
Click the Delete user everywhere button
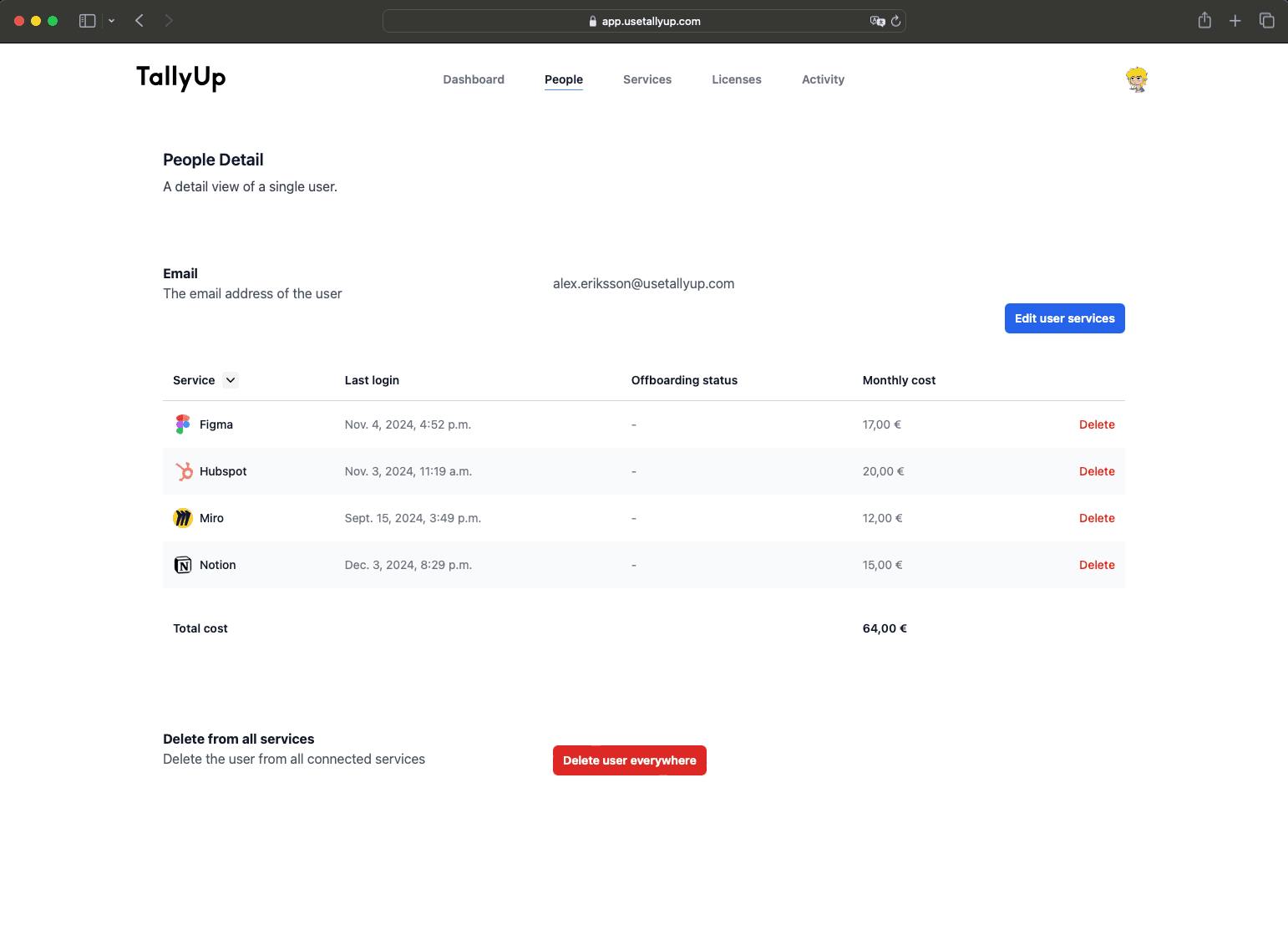(x=629, y=760)
